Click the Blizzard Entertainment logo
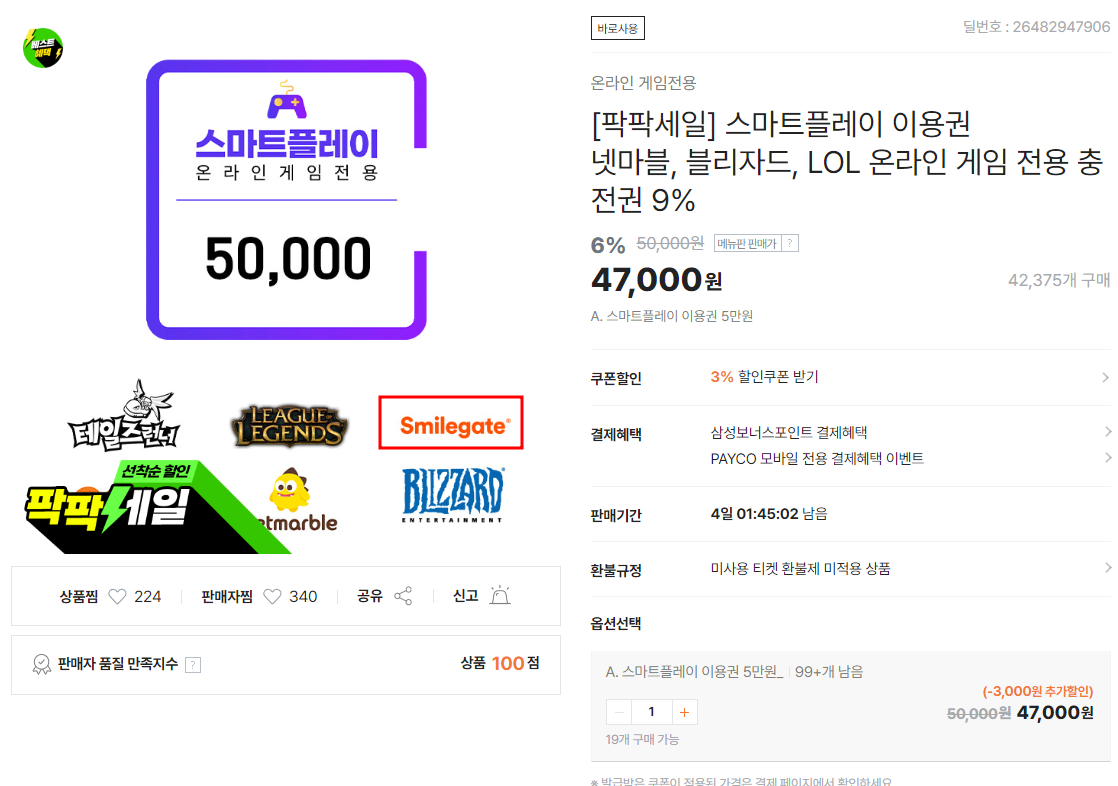This screenshot has width=1118, height=786. 453,495
